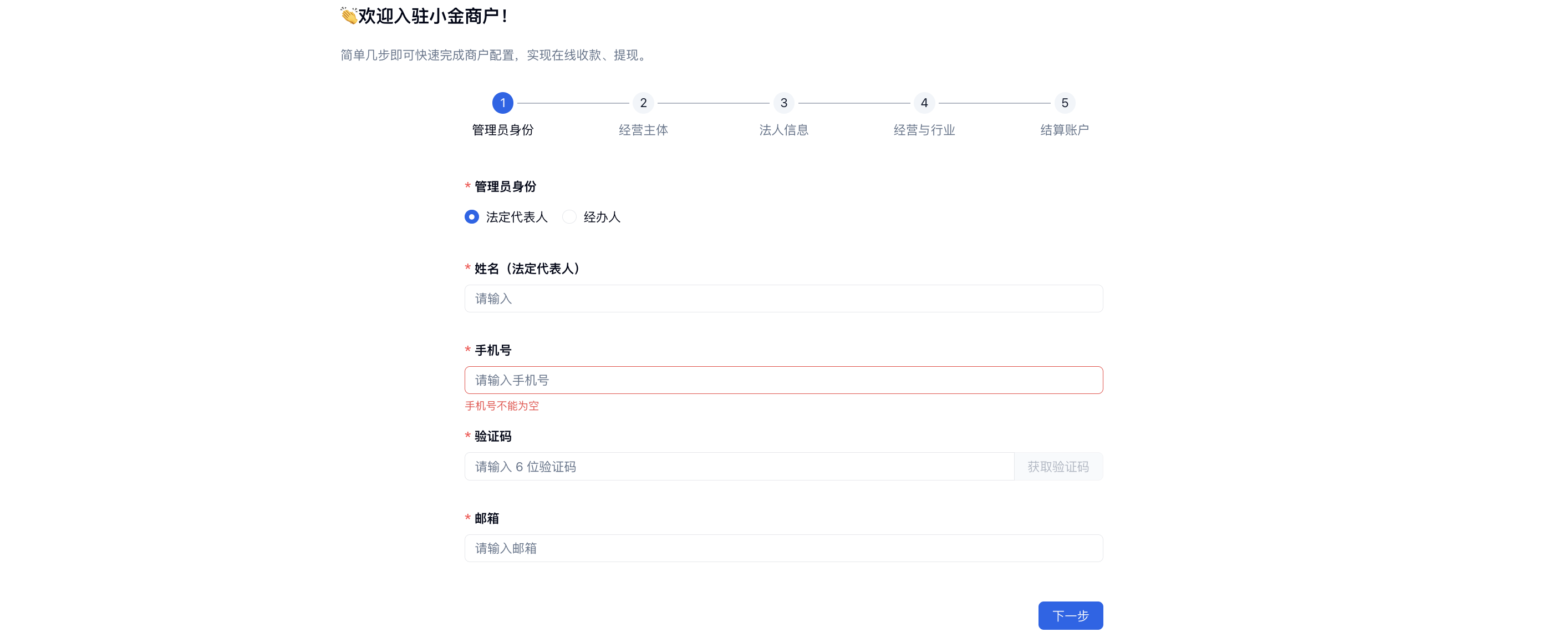
Task: Click step 1 circle in the stepper
Action: click(503, 103)
